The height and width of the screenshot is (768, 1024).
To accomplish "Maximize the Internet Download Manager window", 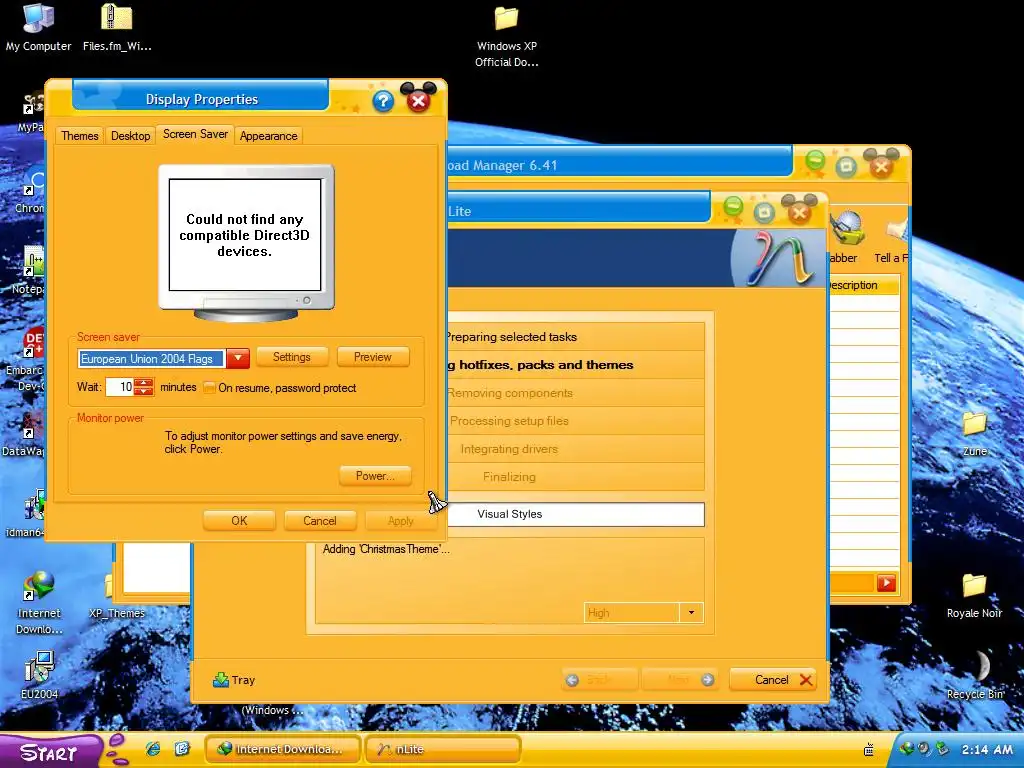I will point(846,166).
